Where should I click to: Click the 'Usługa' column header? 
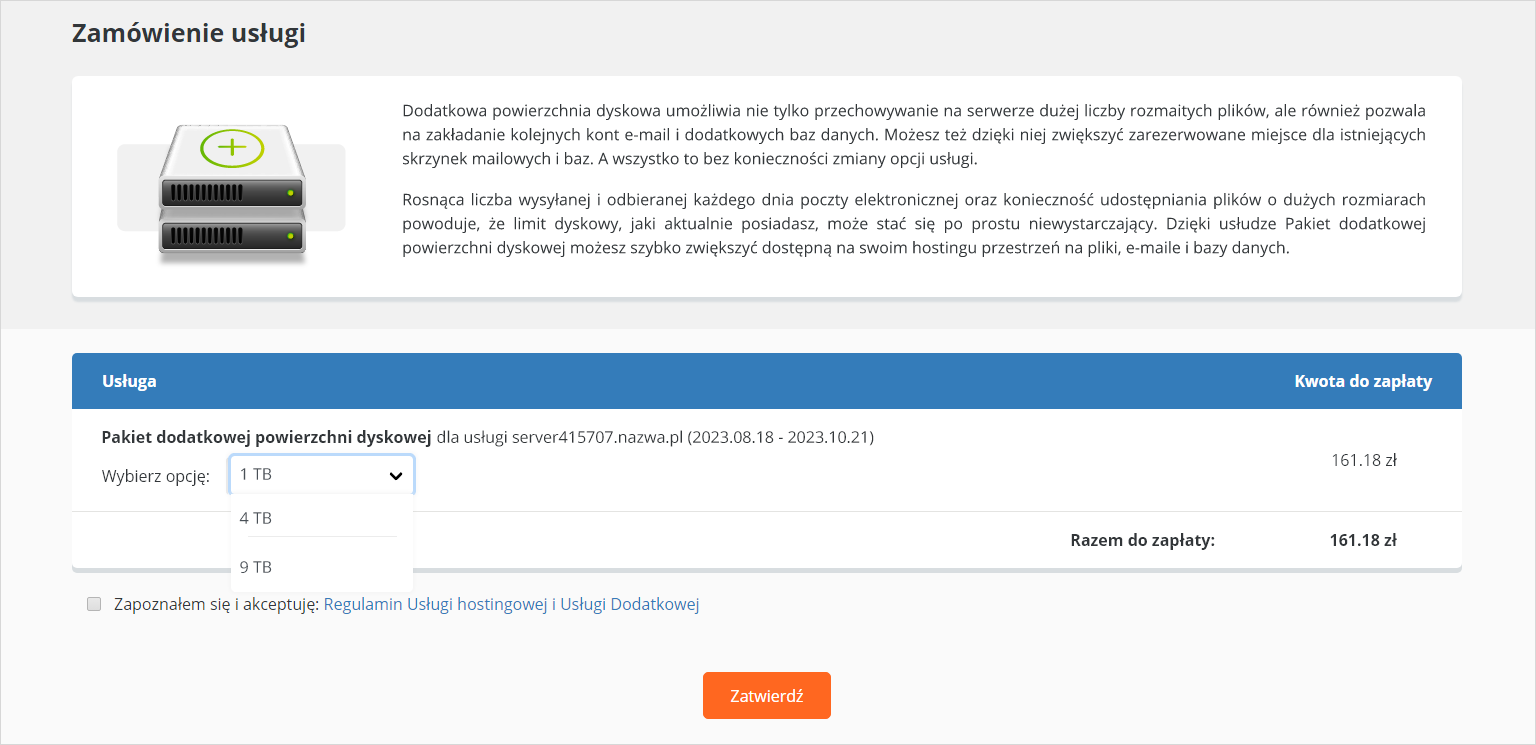(129, 381)
